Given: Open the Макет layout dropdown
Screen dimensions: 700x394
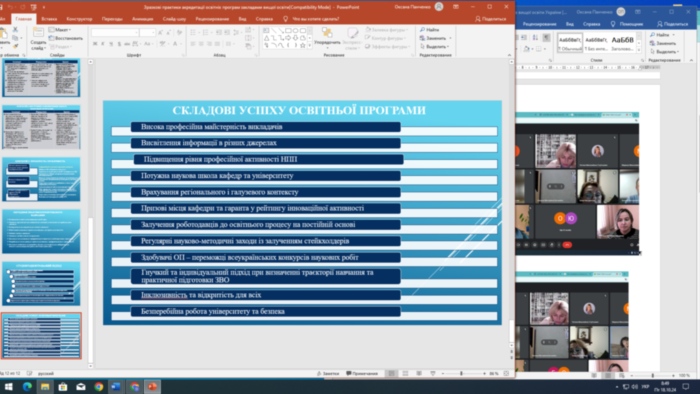Looking at the screenshot, I should tap(60, 29).
